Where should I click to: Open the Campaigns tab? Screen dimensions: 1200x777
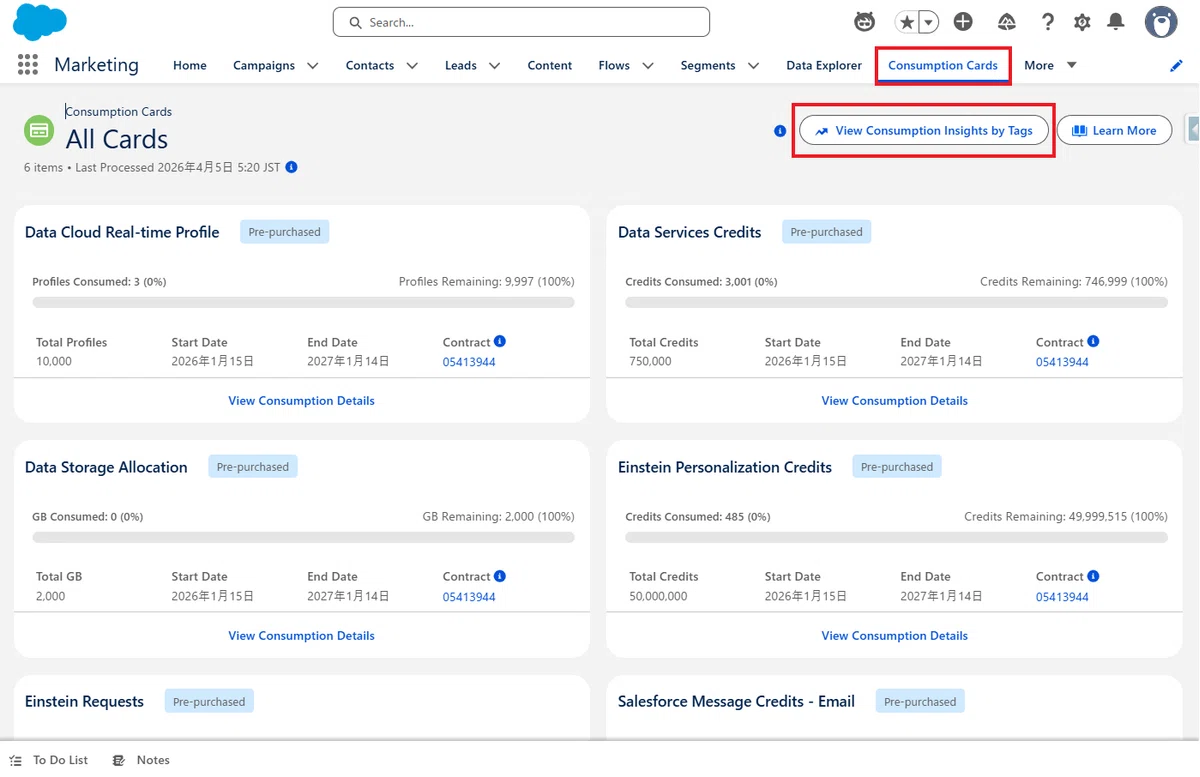[x=264, y=66]
